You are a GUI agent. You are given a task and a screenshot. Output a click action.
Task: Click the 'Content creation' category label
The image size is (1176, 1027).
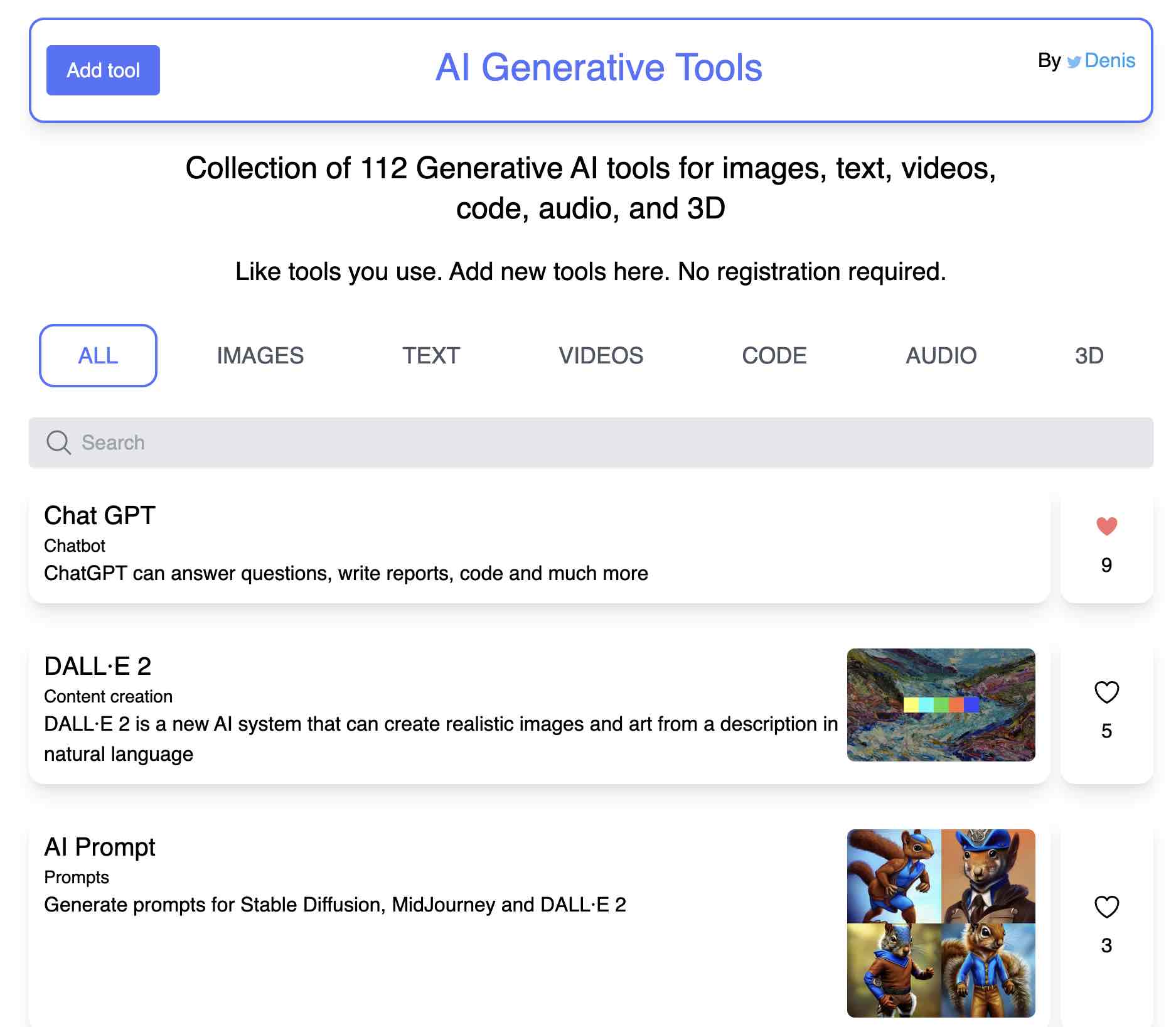coord(108,696)
